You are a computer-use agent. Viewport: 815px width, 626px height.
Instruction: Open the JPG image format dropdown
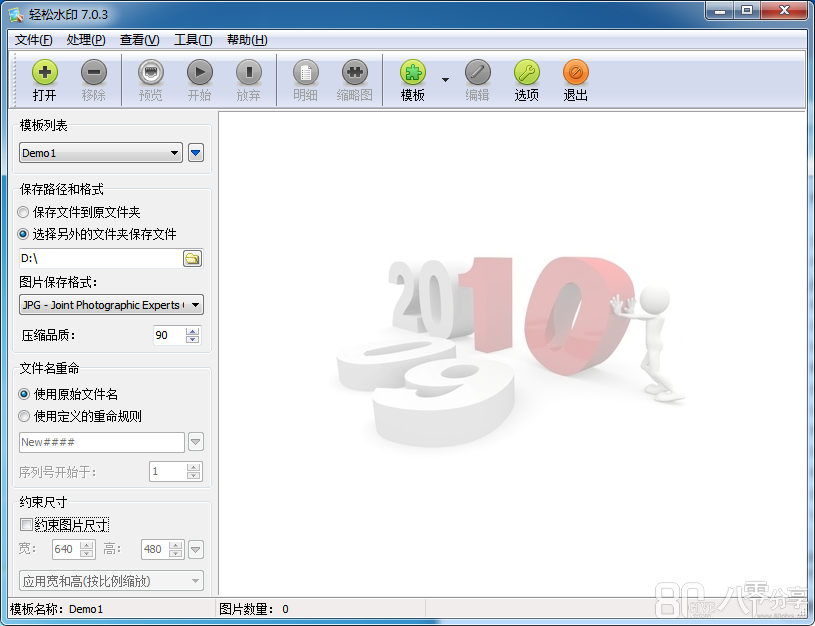[111, 305]
